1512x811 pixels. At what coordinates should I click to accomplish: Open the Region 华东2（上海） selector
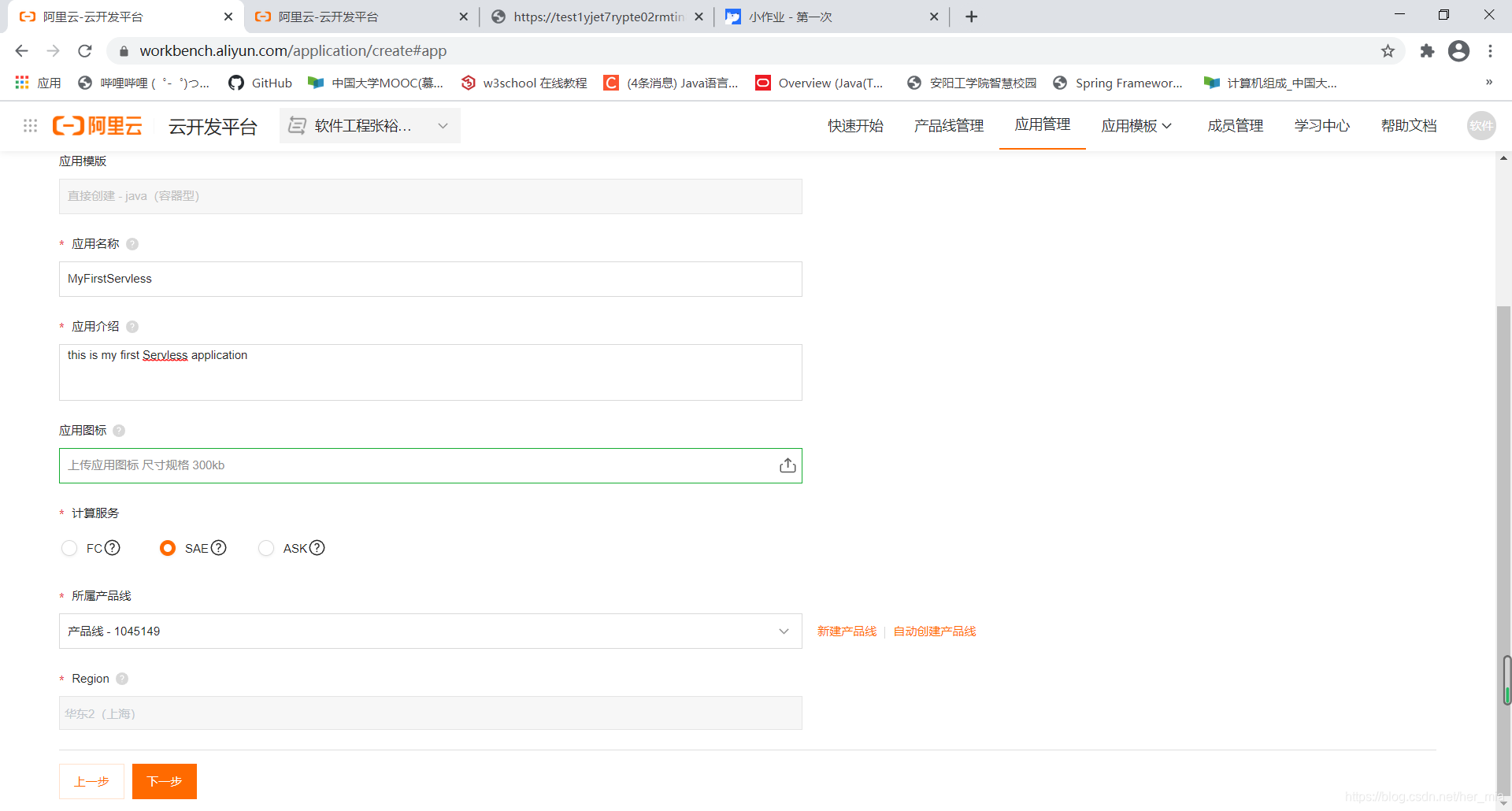pos(431,713)
